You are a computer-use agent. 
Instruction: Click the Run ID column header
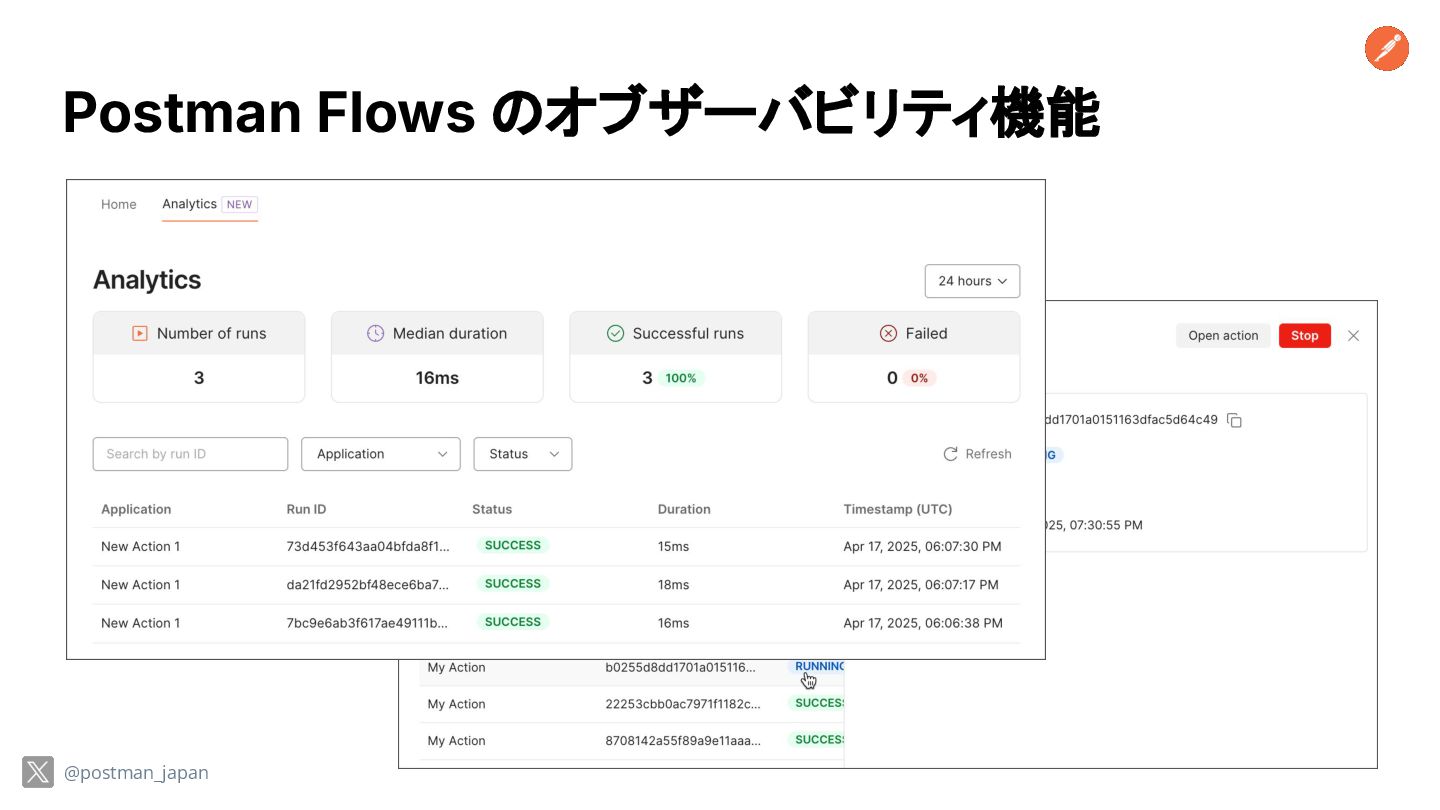coord(306,509)
